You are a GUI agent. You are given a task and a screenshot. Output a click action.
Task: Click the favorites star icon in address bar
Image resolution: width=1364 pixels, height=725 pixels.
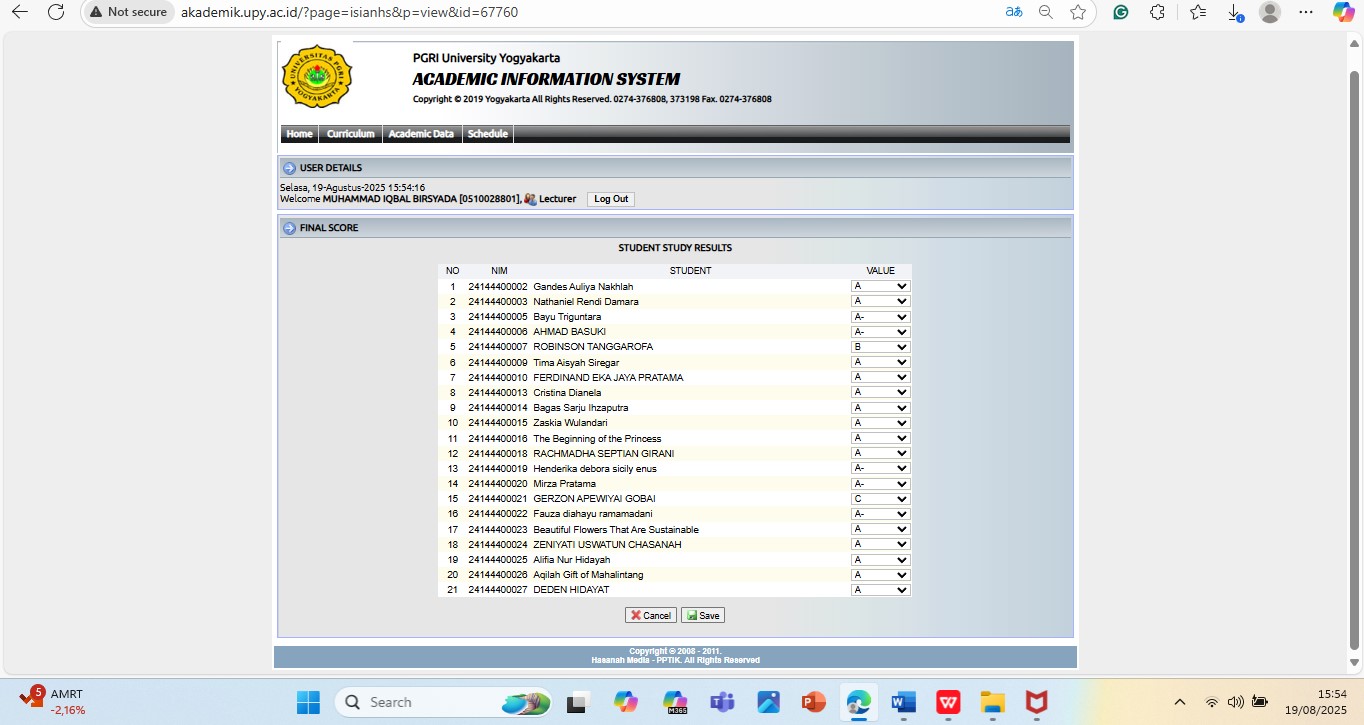[1077, 12]
